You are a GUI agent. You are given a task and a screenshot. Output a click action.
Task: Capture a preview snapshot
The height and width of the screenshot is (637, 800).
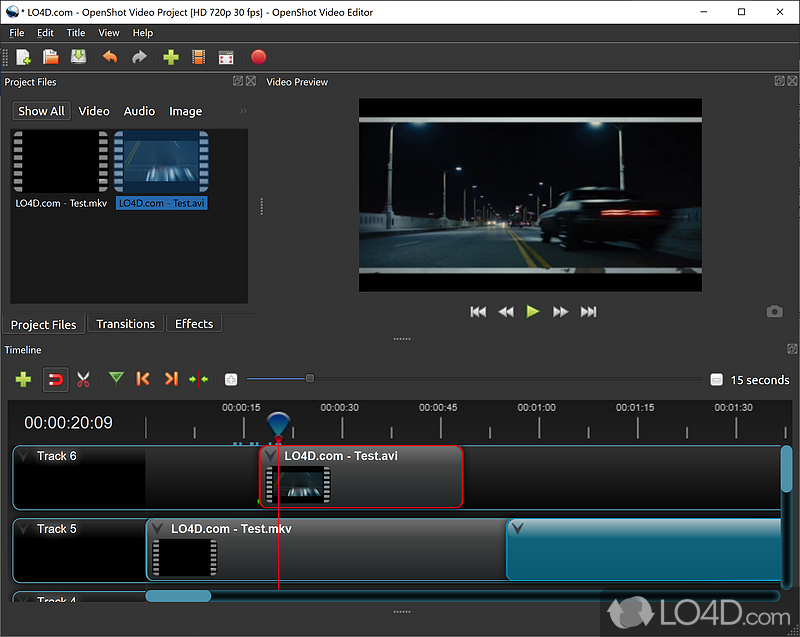click(x=774, y=311)
